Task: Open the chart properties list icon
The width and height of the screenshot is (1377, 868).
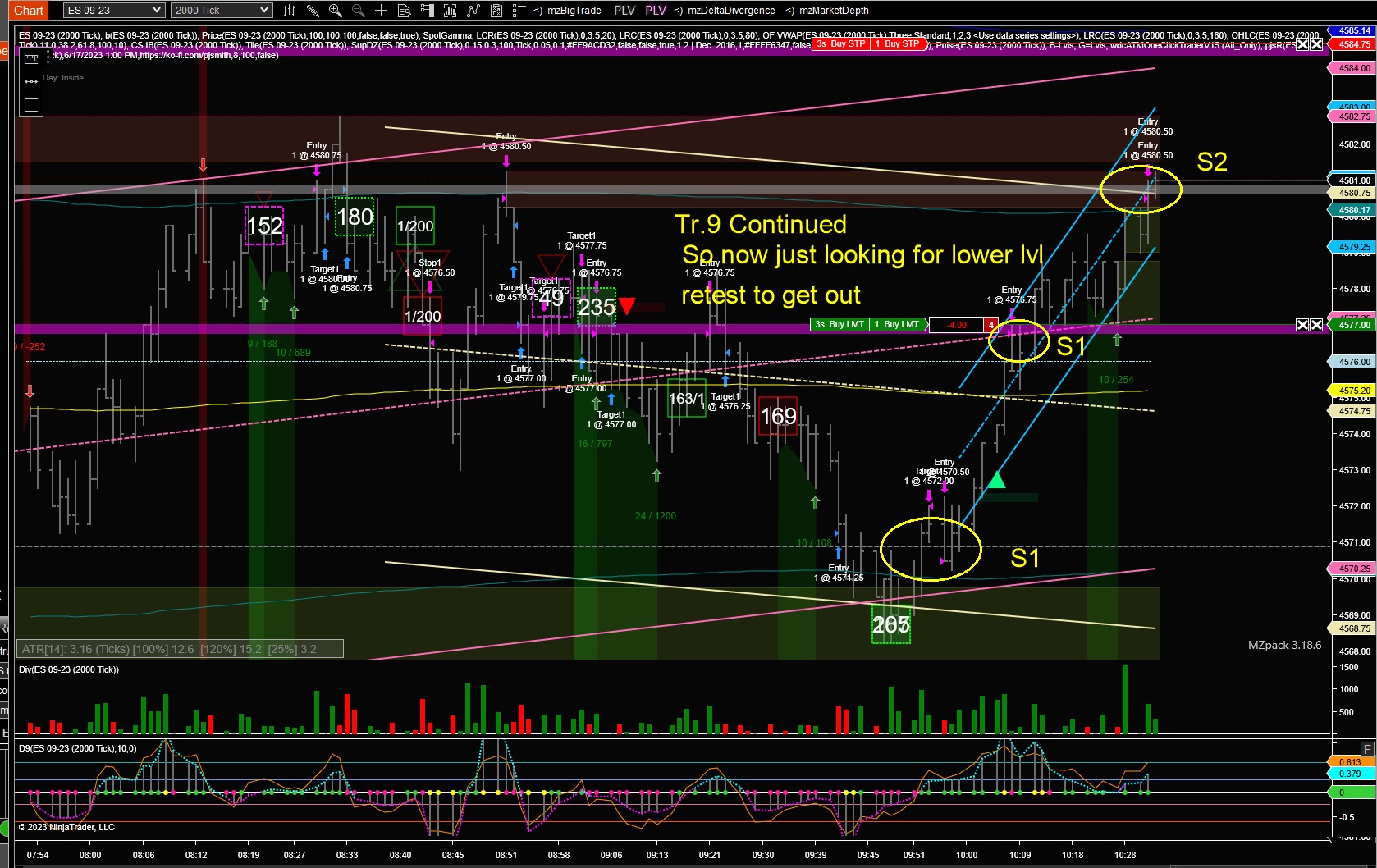Action: click(519, 11)
